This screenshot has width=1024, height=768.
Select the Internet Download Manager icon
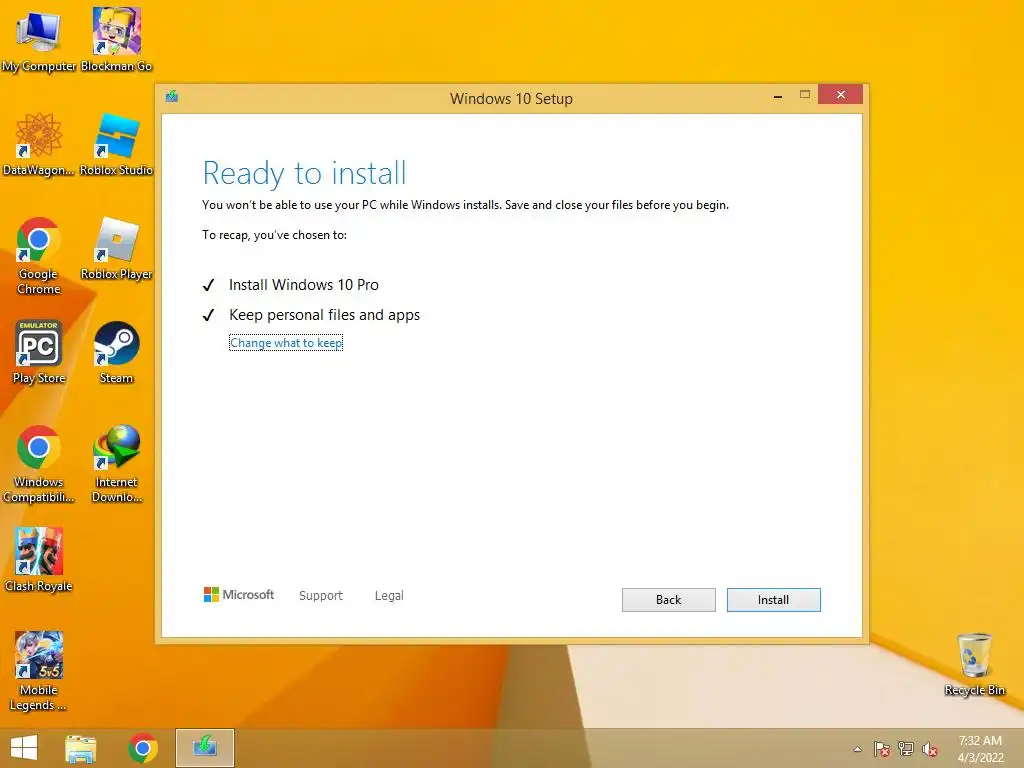pyautogui.click(x=116, y=464)
